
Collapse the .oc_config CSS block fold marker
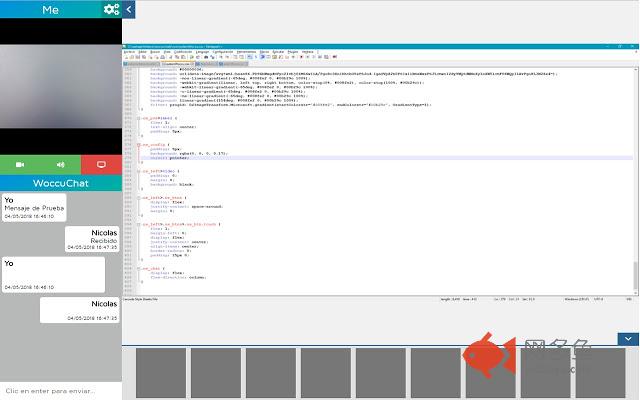(x=139, y=144)
